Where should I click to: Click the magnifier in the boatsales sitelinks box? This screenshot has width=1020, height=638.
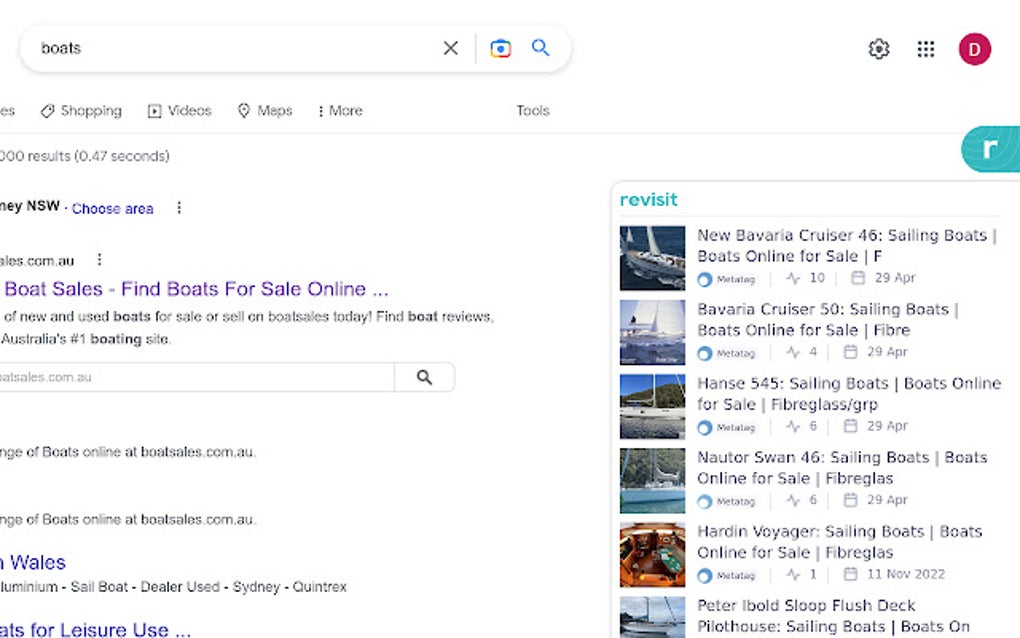(x=424, y=377)
